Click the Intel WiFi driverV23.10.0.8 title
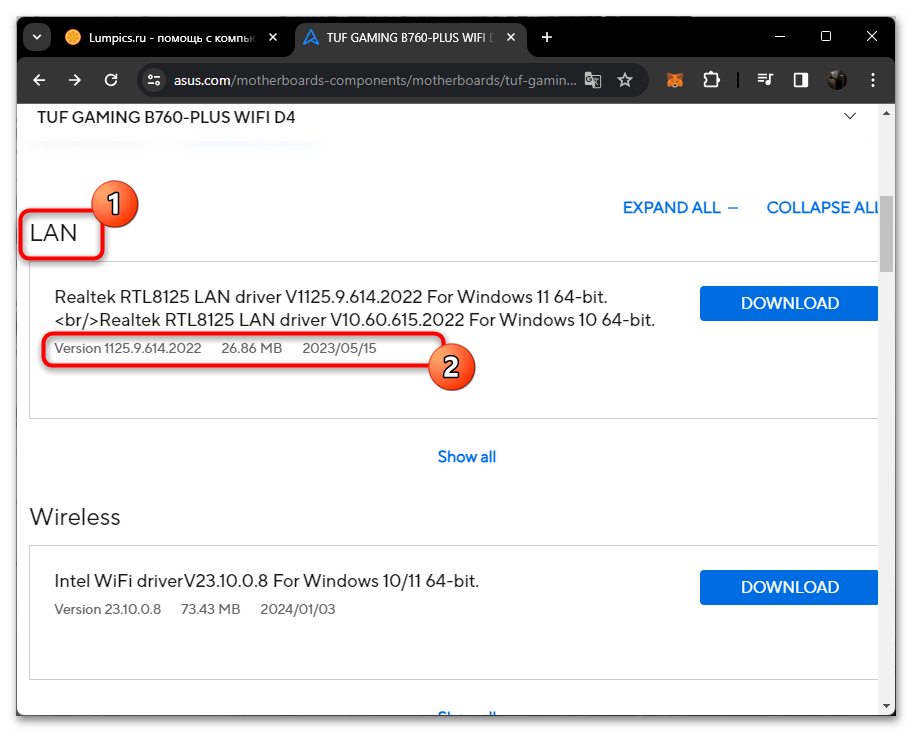 (266, 581)
